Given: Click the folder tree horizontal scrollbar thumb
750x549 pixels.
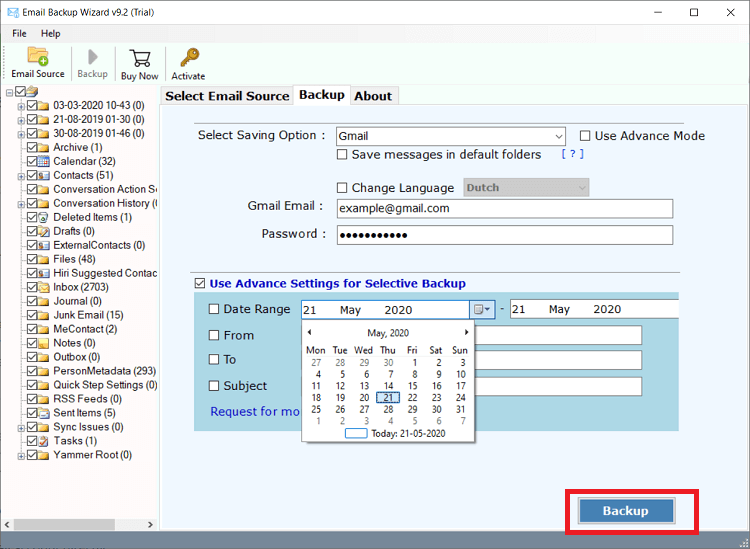Looking at the screenshot, I should point(64,525).
